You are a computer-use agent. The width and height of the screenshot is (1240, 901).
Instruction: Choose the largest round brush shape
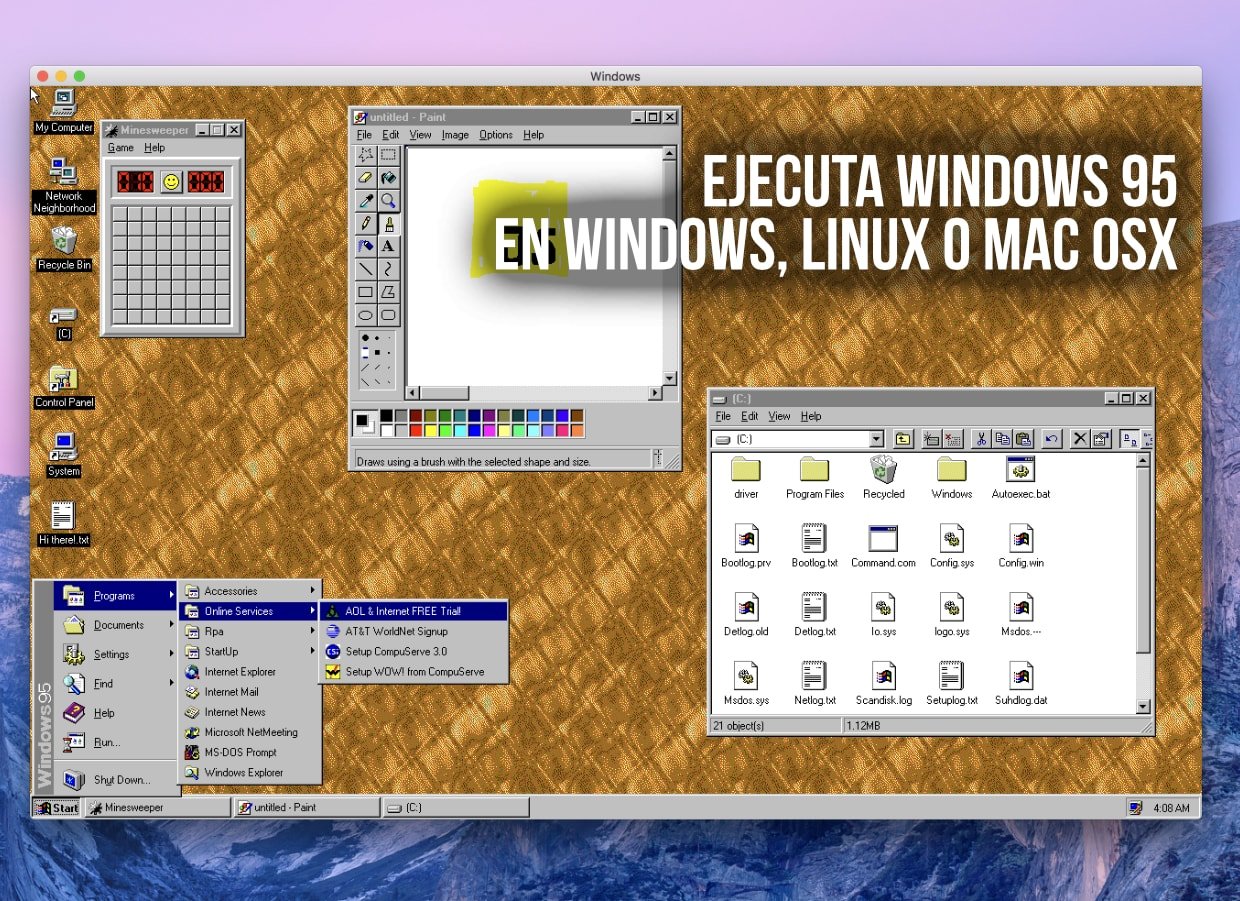coord(366,338)
